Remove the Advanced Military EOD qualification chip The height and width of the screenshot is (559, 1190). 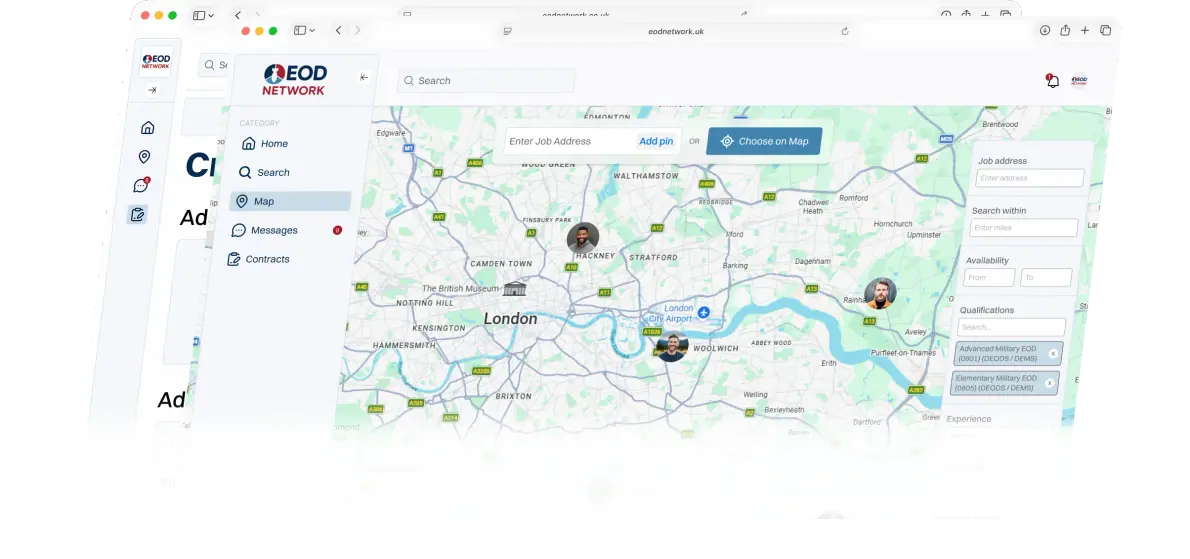click(x=1053, y=353)
